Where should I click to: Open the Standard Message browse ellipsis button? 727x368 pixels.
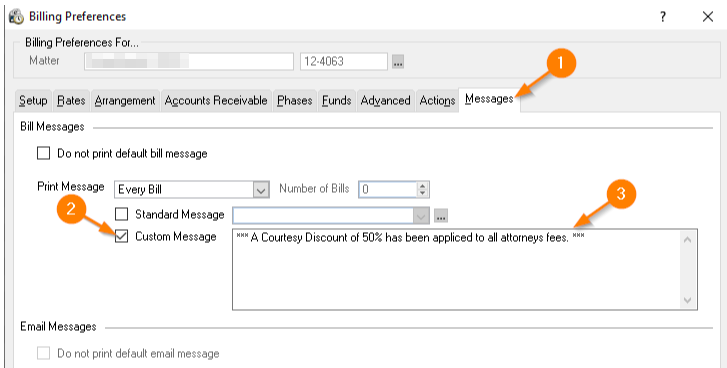[x=441, y=216]
